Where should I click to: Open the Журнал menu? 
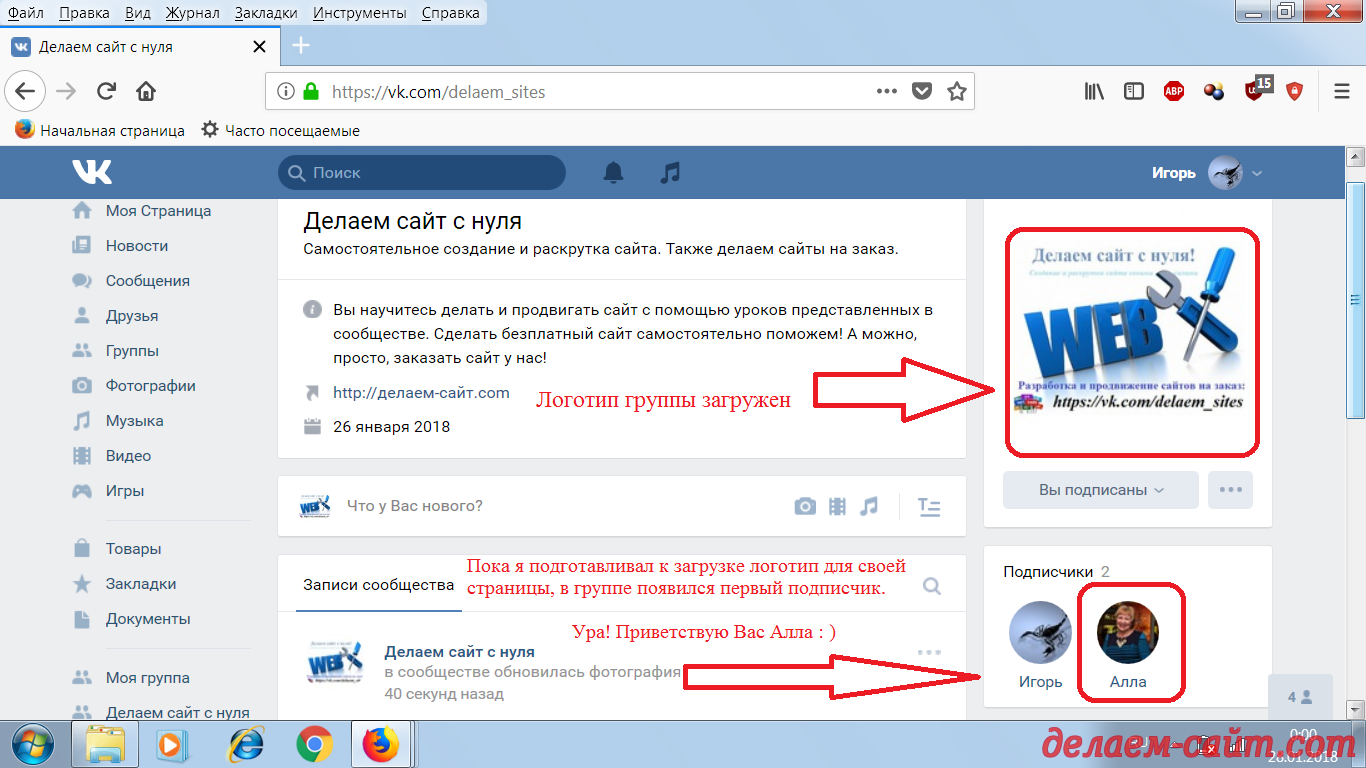coord(193,13)
